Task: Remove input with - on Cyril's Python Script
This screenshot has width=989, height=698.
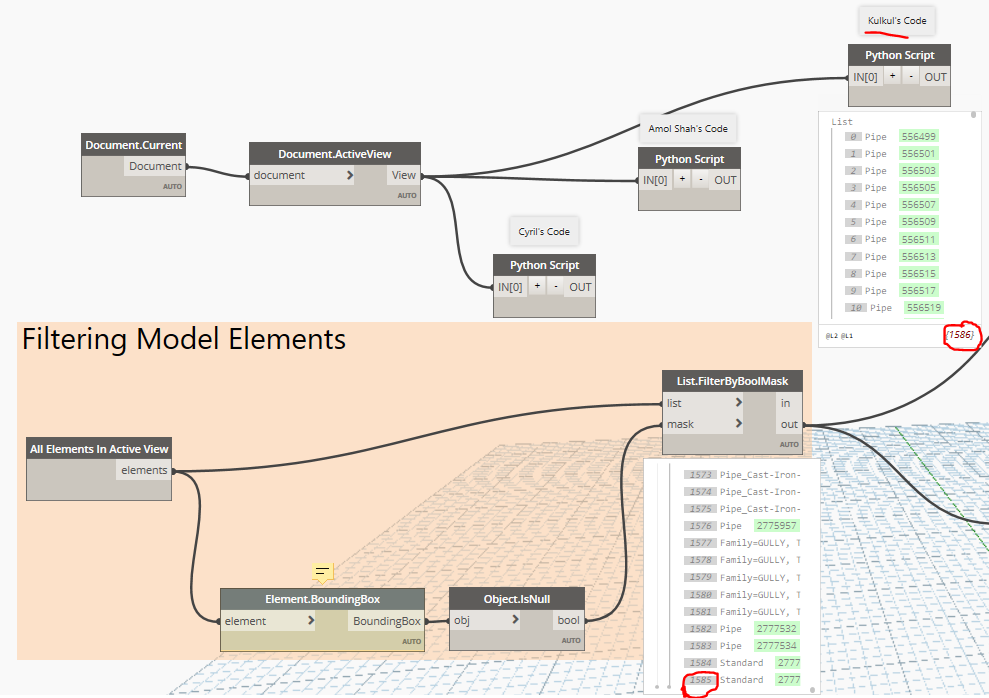Action: click(556, 286)
